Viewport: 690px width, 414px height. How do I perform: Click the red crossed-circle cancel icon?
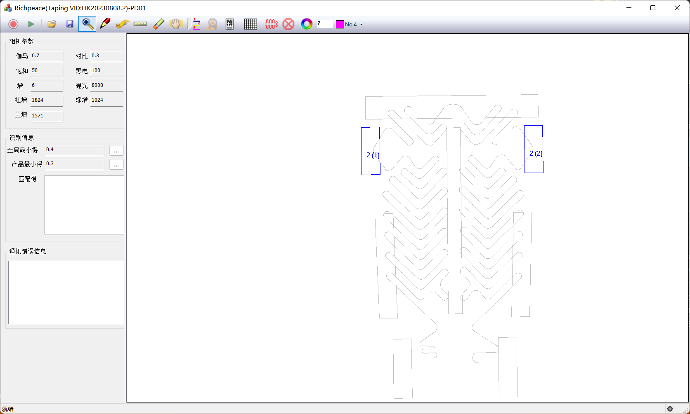point(288,23)
